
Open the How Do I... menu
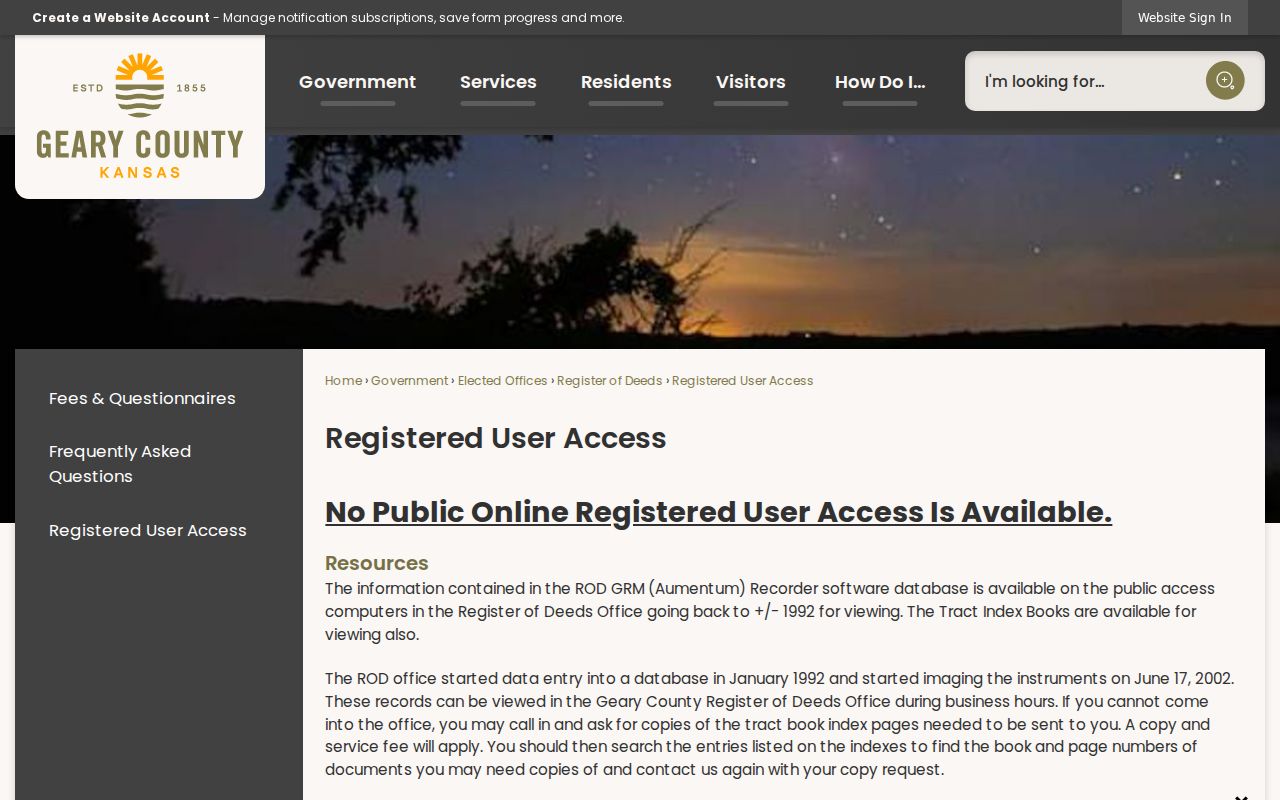pyautogui.click(x=880, y=82)
